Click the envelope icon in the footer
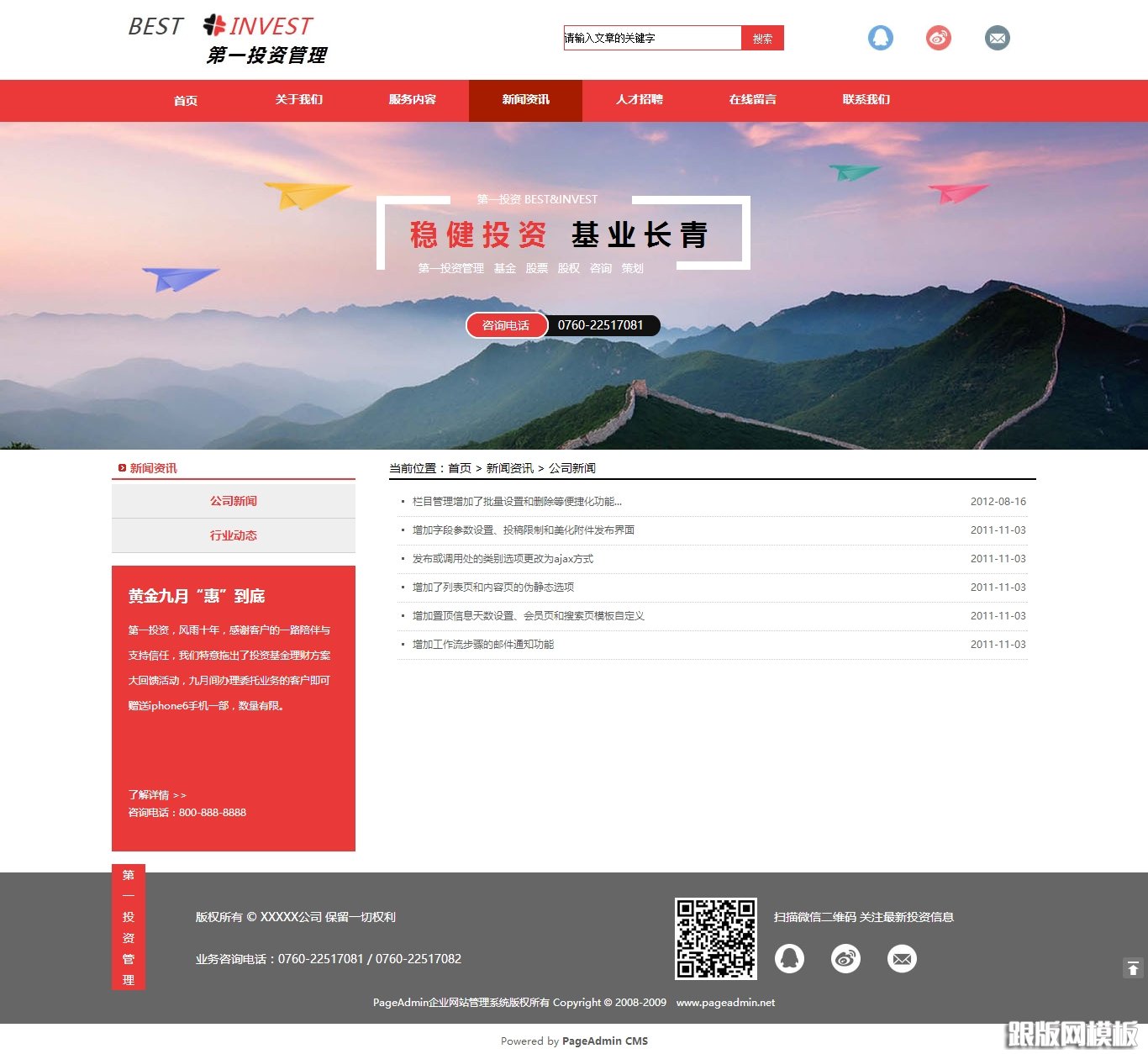The width and height of the screenshot is (1148, 1054). click(902, 958)
